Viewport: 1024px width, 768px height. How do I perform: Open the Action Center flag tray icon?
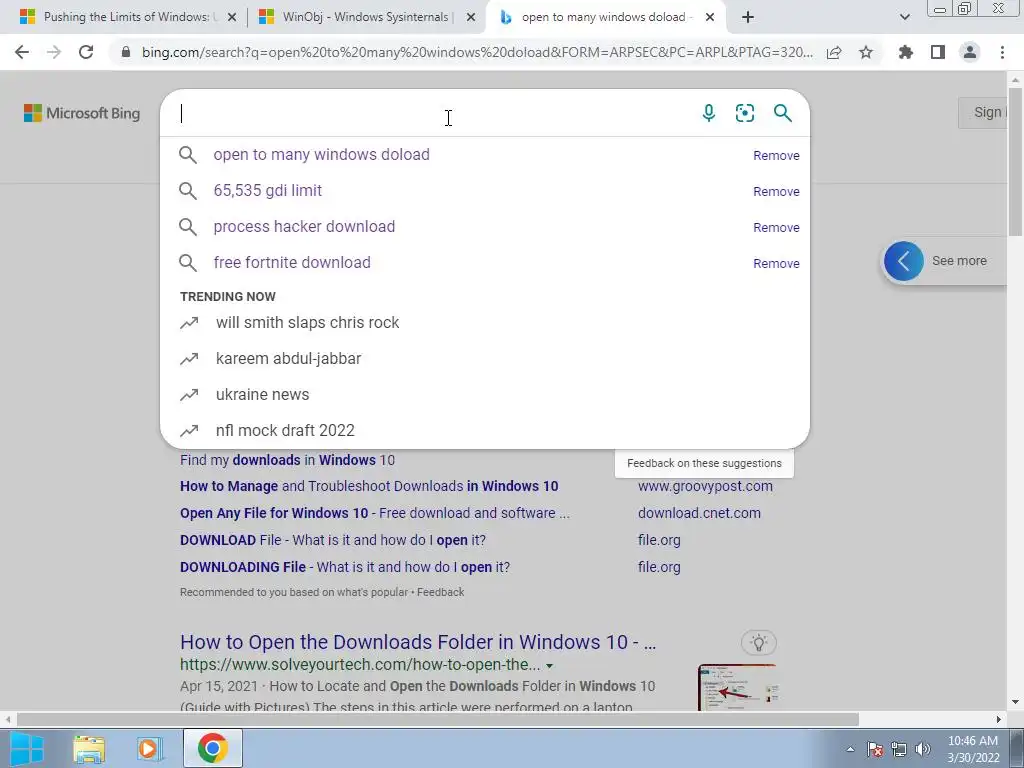875,749
